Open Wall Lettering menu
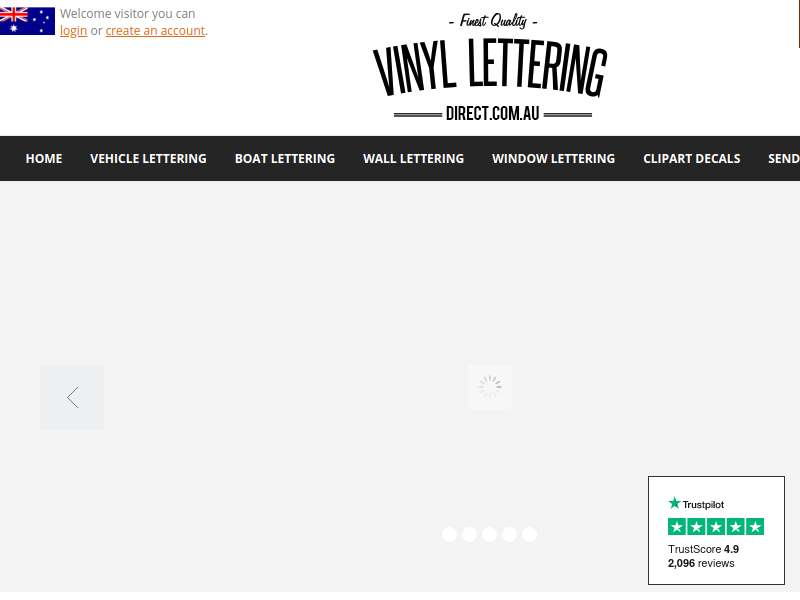 413,159
